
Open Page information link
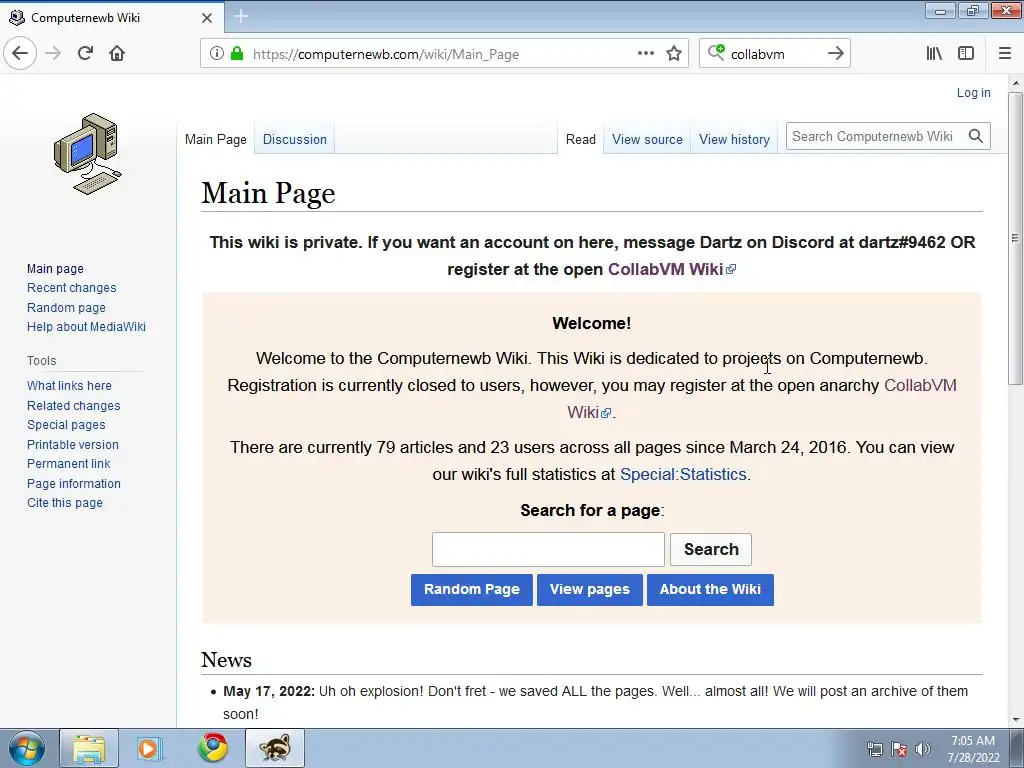pyautogui.click(x=74, y=484)
